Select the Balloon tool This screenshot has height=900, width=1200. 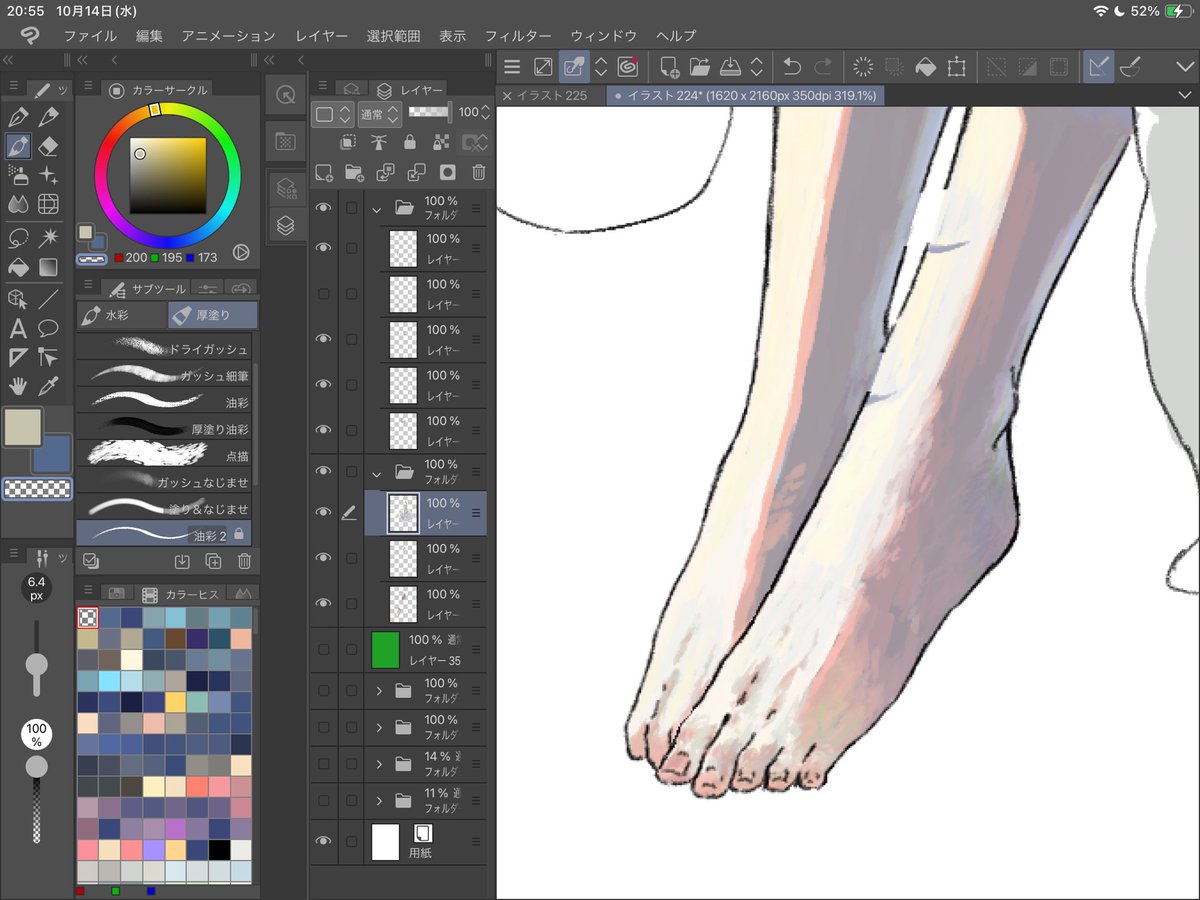48,328
